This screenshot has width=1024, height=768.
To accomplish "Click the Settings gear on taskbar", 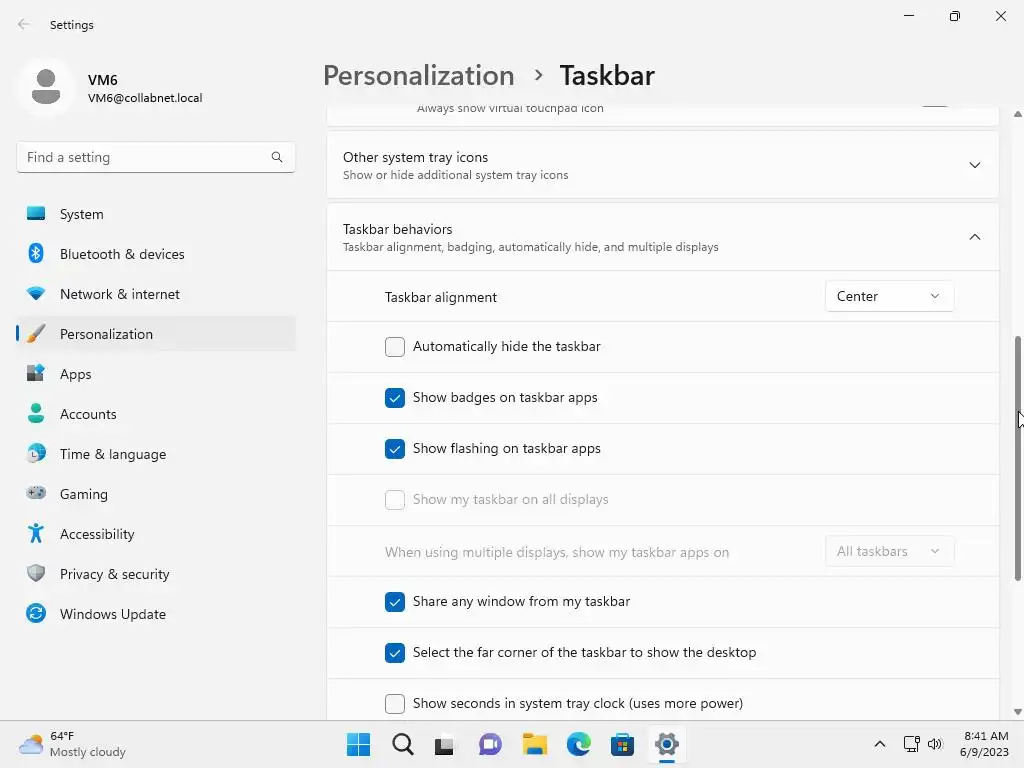I will pos(667,744).
